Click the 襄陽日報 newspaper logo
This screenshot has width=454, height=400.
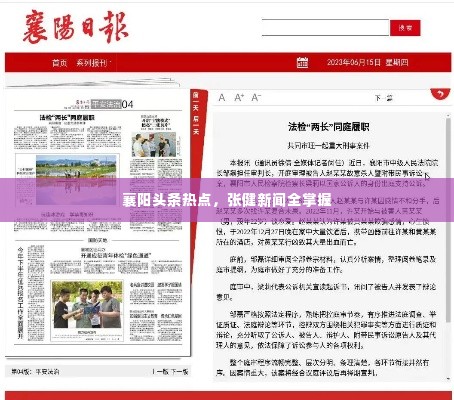pyautogui.click(x=76, y=27)
